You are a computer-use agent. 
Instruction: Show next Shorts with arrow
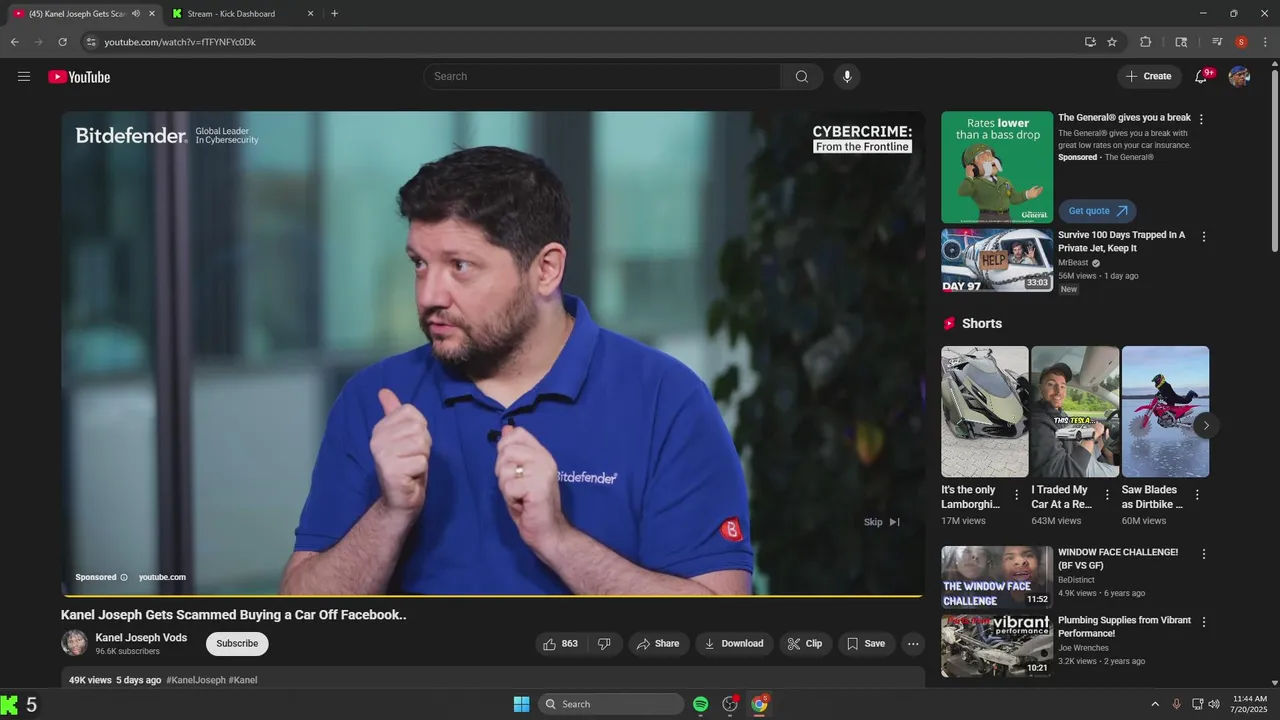pos(1206,425)
